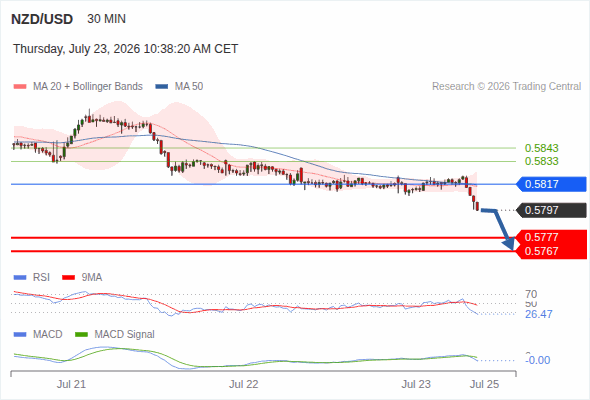This screenshot has height=400, width=590.
Task: Click the MA 20 + Bollinger Bands pink swatch
Action: click(x=20, y=87)
